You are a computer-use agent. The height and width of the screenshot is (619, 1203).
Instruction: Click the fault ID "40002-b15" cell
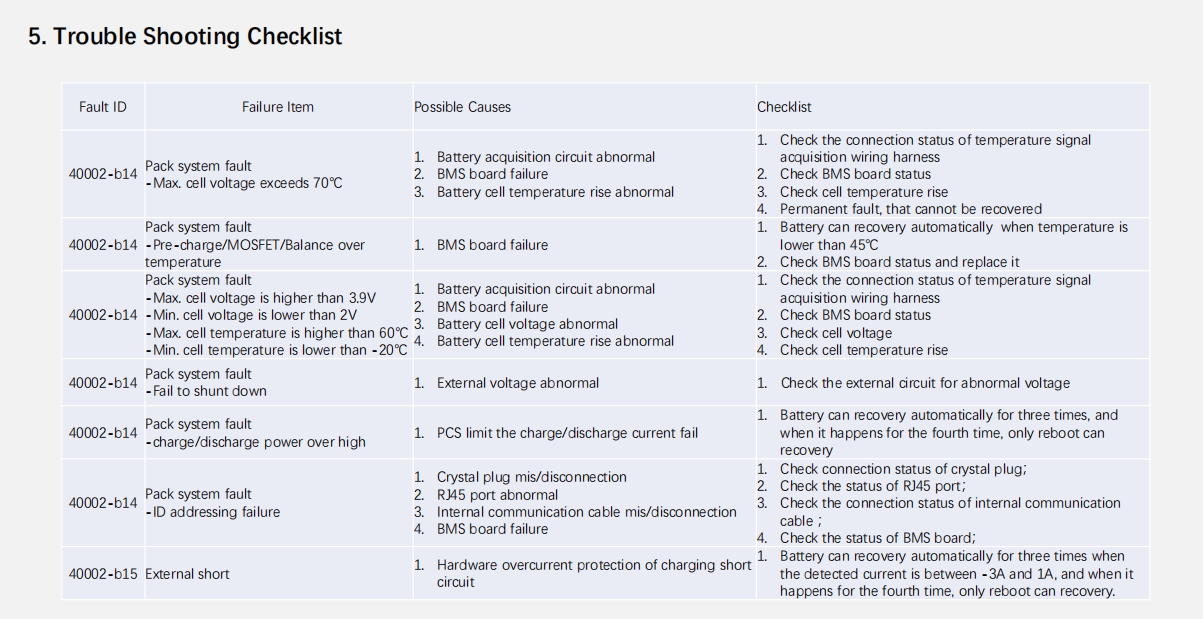tap(103, 574)
